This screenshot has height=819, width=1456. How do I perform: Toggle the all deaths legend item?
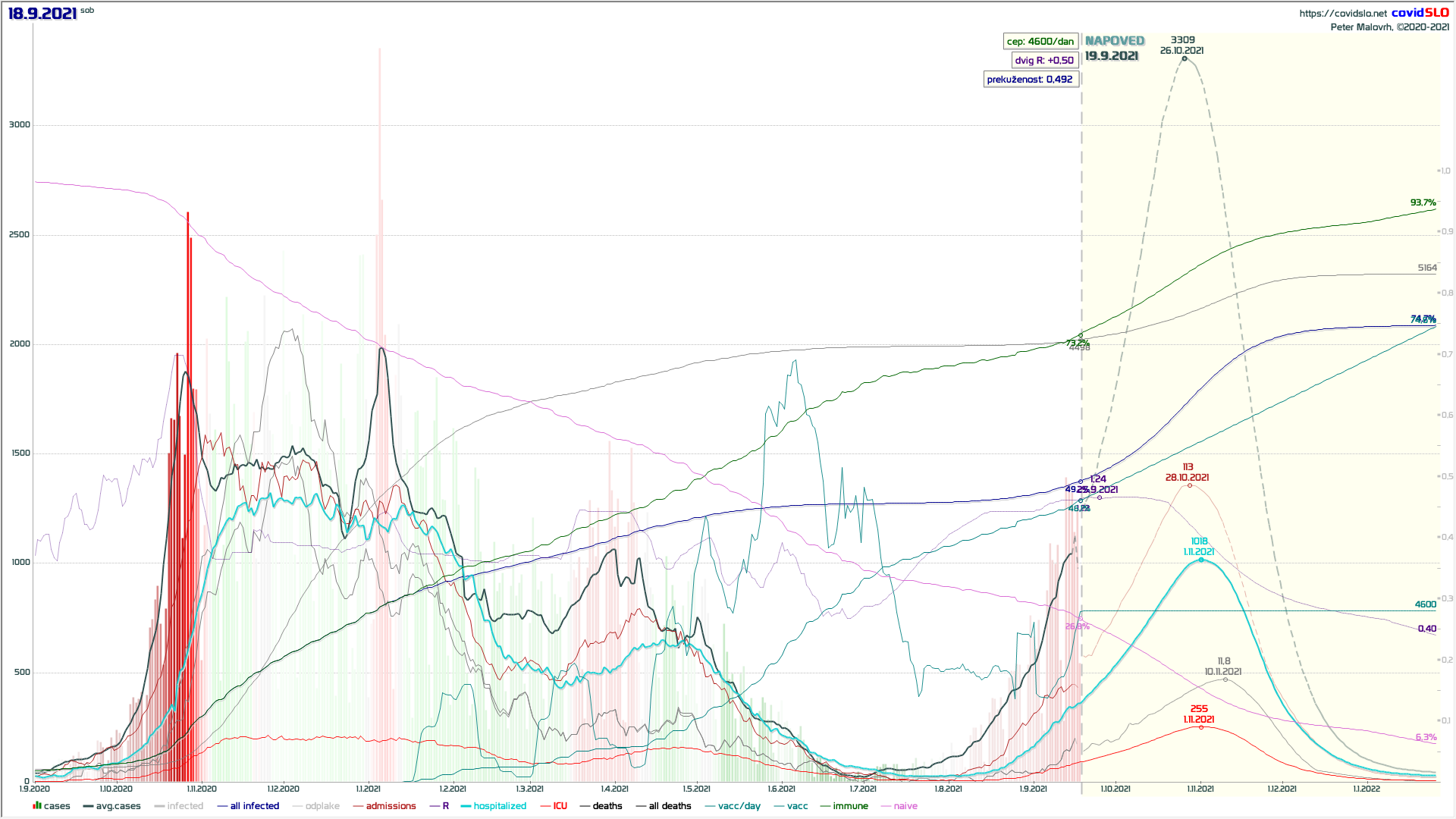(670, 806)
